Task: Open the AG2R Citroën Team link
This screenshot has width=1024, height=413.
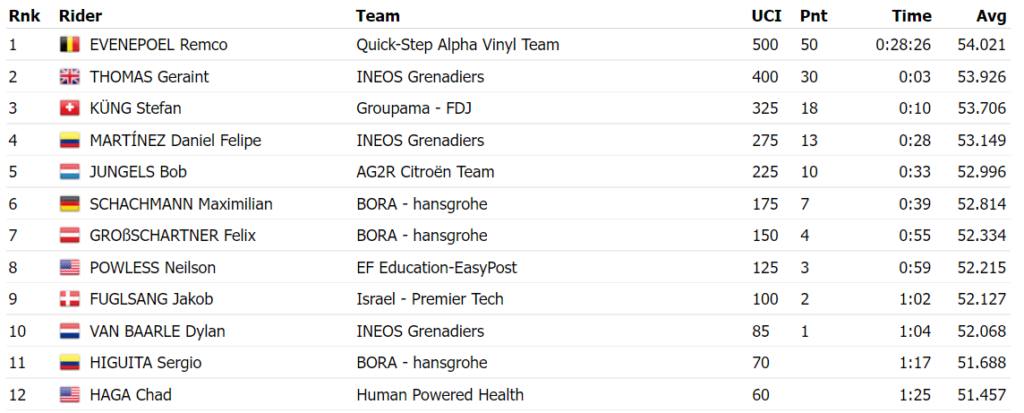Action: (425, 172)
